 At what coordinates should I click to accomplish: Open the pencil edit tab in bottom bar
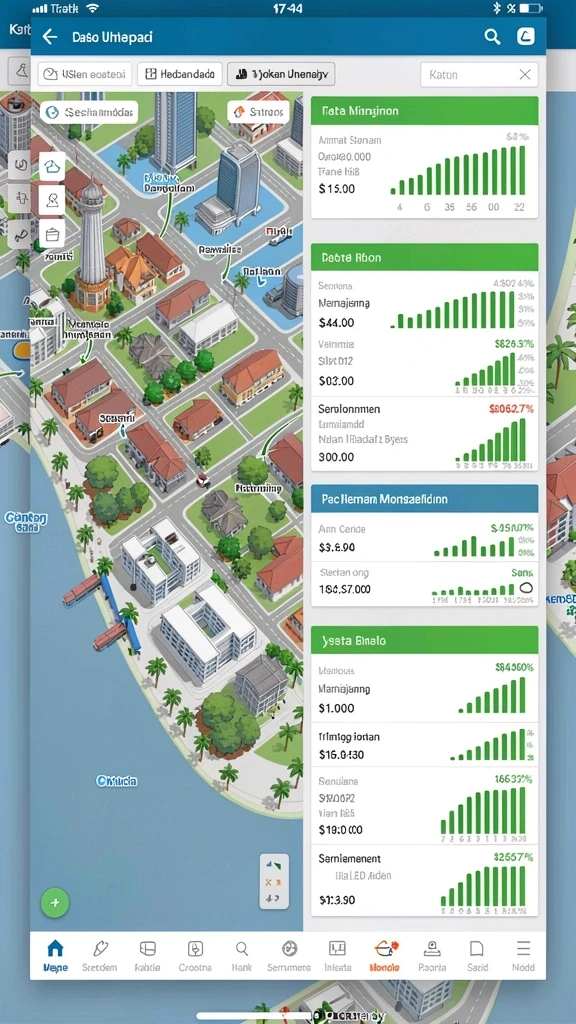pos(100,955)
